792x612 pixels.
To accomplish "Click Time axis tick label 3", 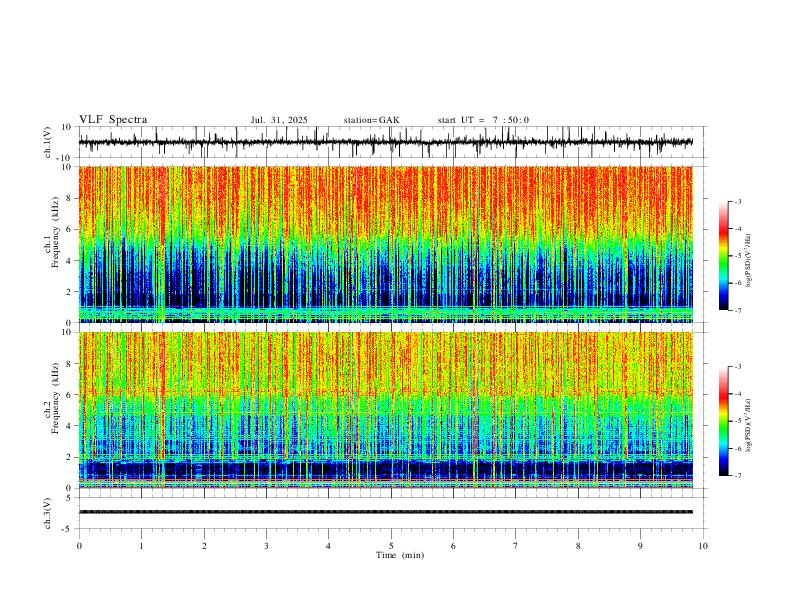I will click(x=266, y=546).
